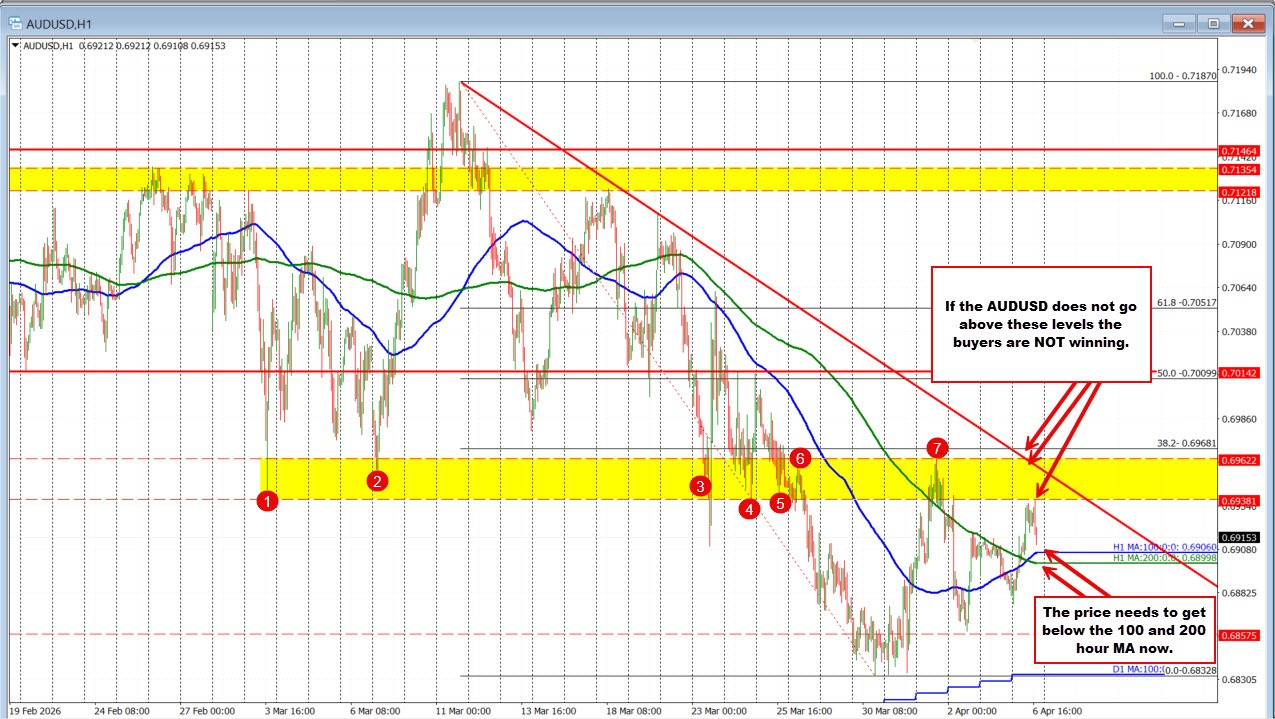Click the 'buyers are NOT winning' annotation box
Viewport: 1275px width, 719px height.
point(1041,324)
